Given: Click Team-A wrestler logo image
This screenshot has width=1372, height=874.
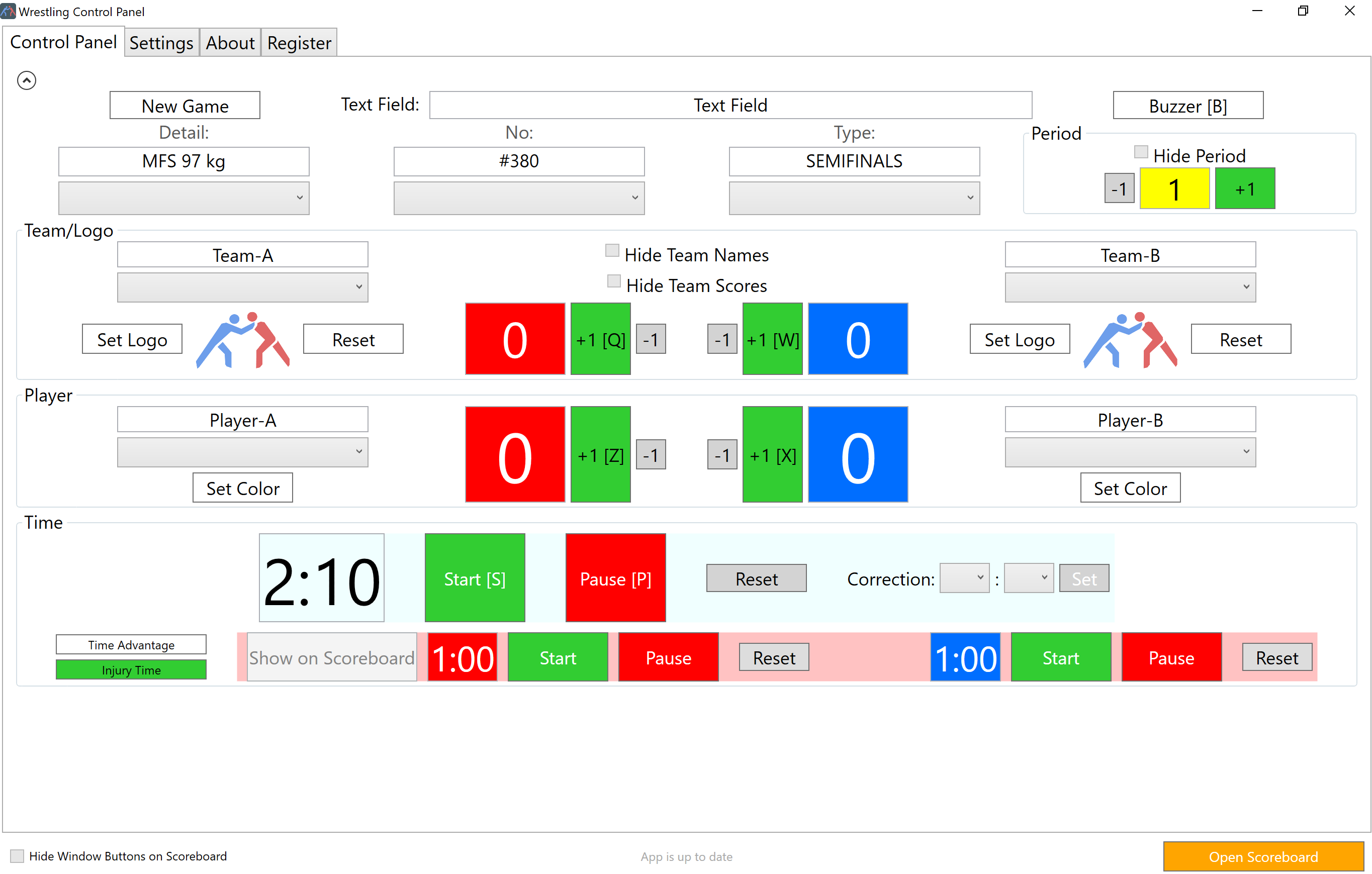Looking at the screenshot, I should [243, 340].
